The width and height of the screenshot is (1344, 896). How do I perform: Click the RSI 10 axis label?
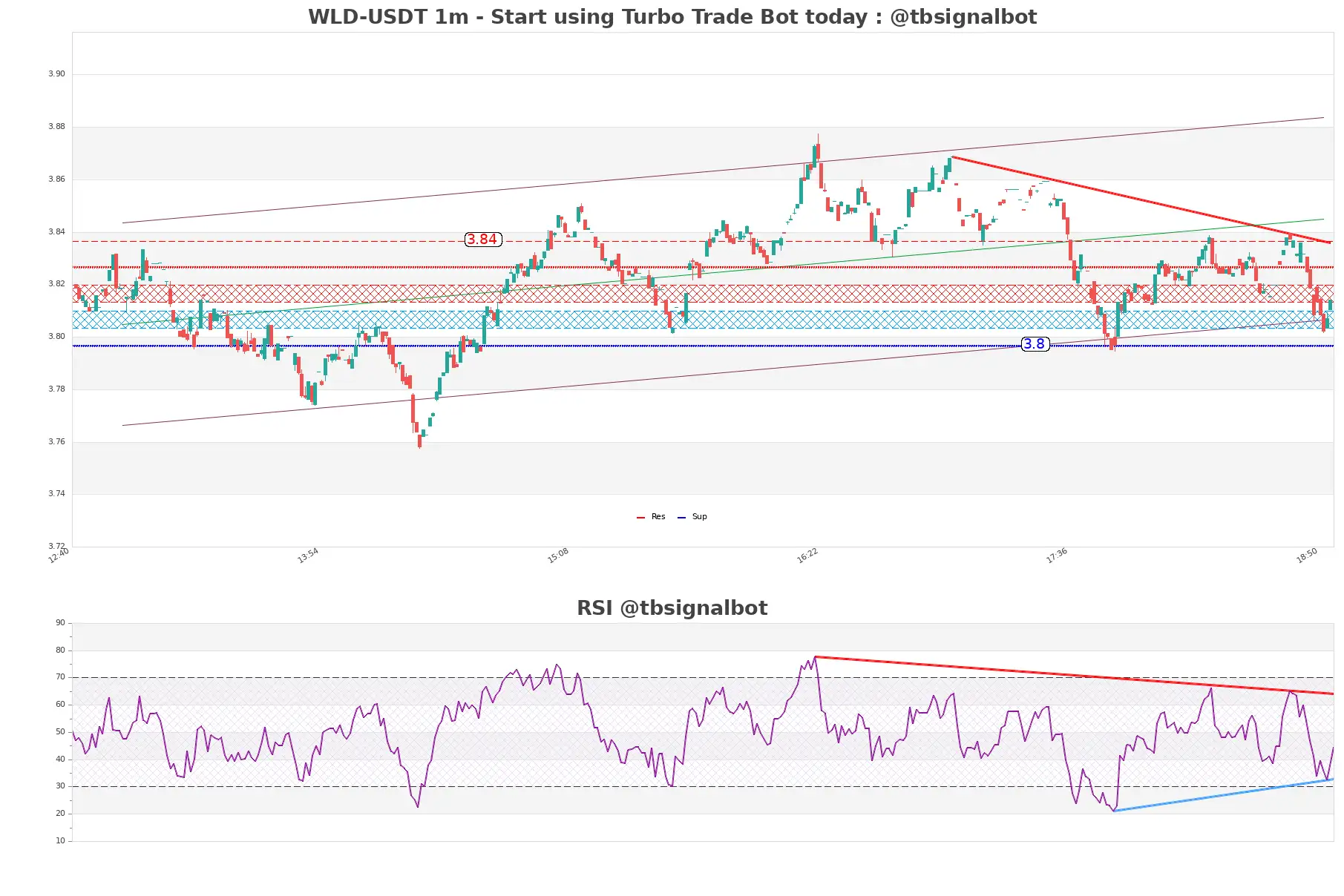click(x=60, y=841)
